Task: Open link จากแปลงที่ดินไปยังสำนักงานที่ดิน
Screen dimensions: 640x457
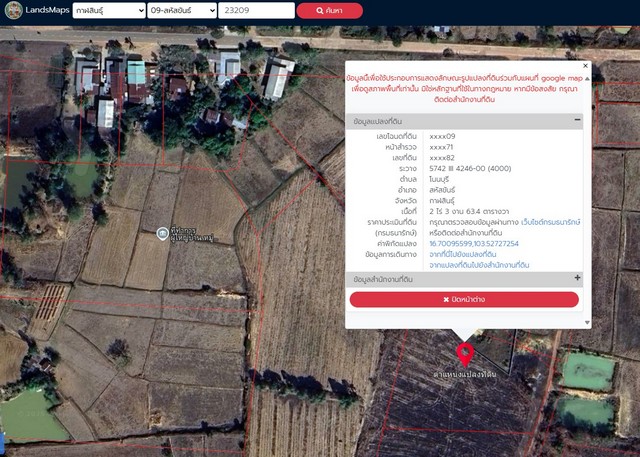Action: point(479,265)
